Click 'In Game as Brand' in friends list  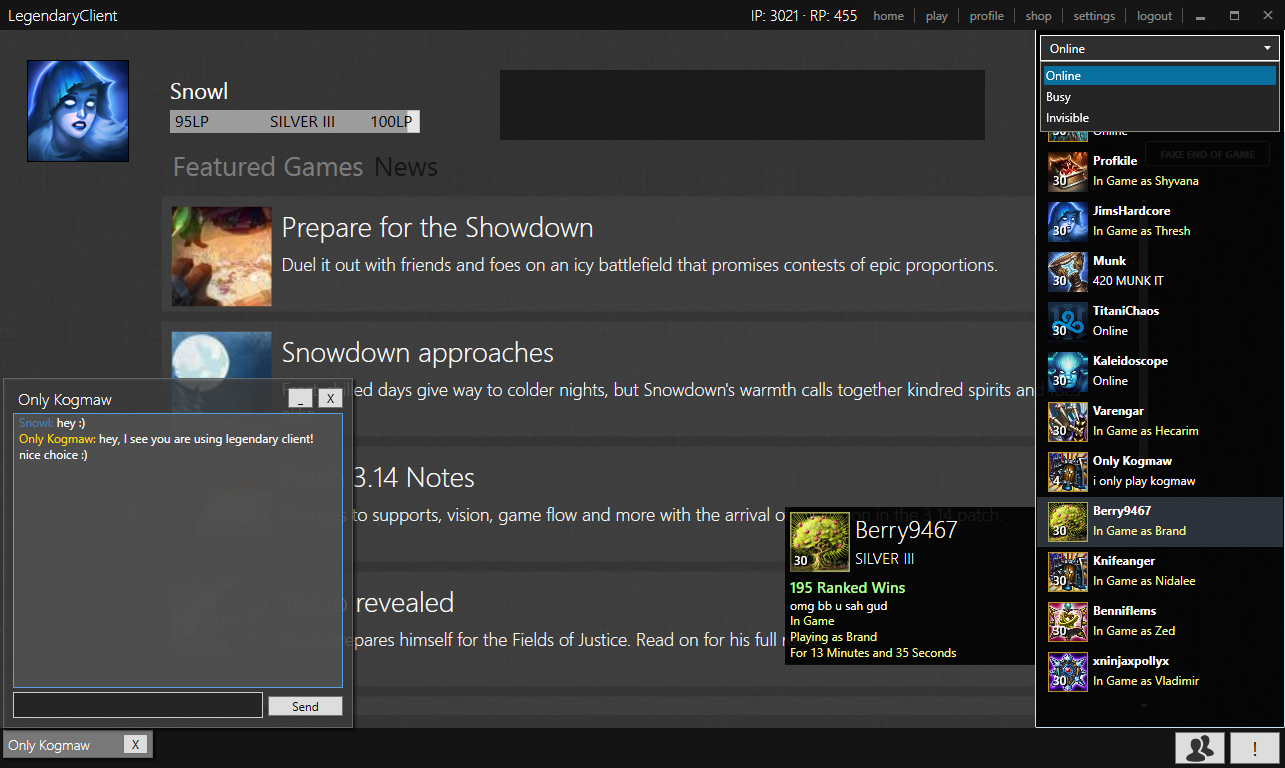[1139, 531]
